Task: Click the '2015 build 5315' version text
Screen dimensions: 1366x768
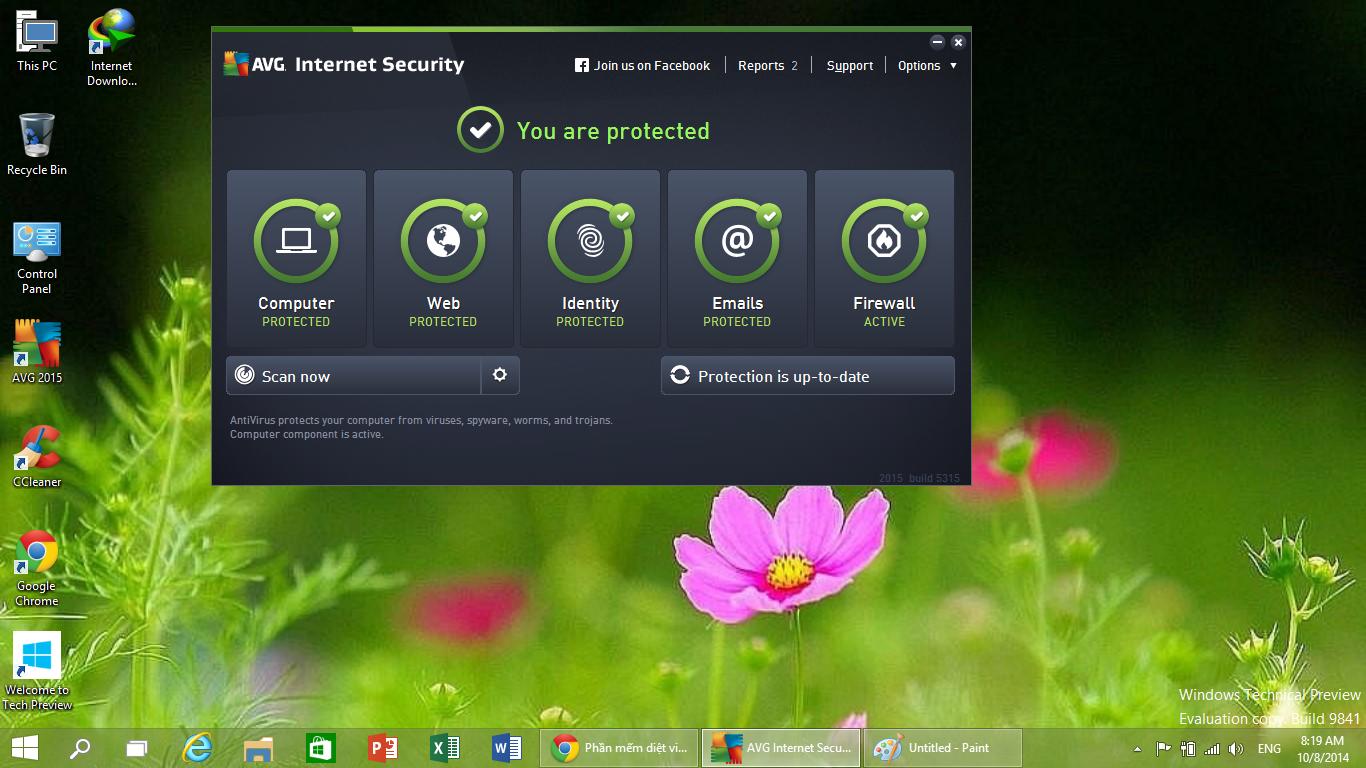Action: click(919, 478)
